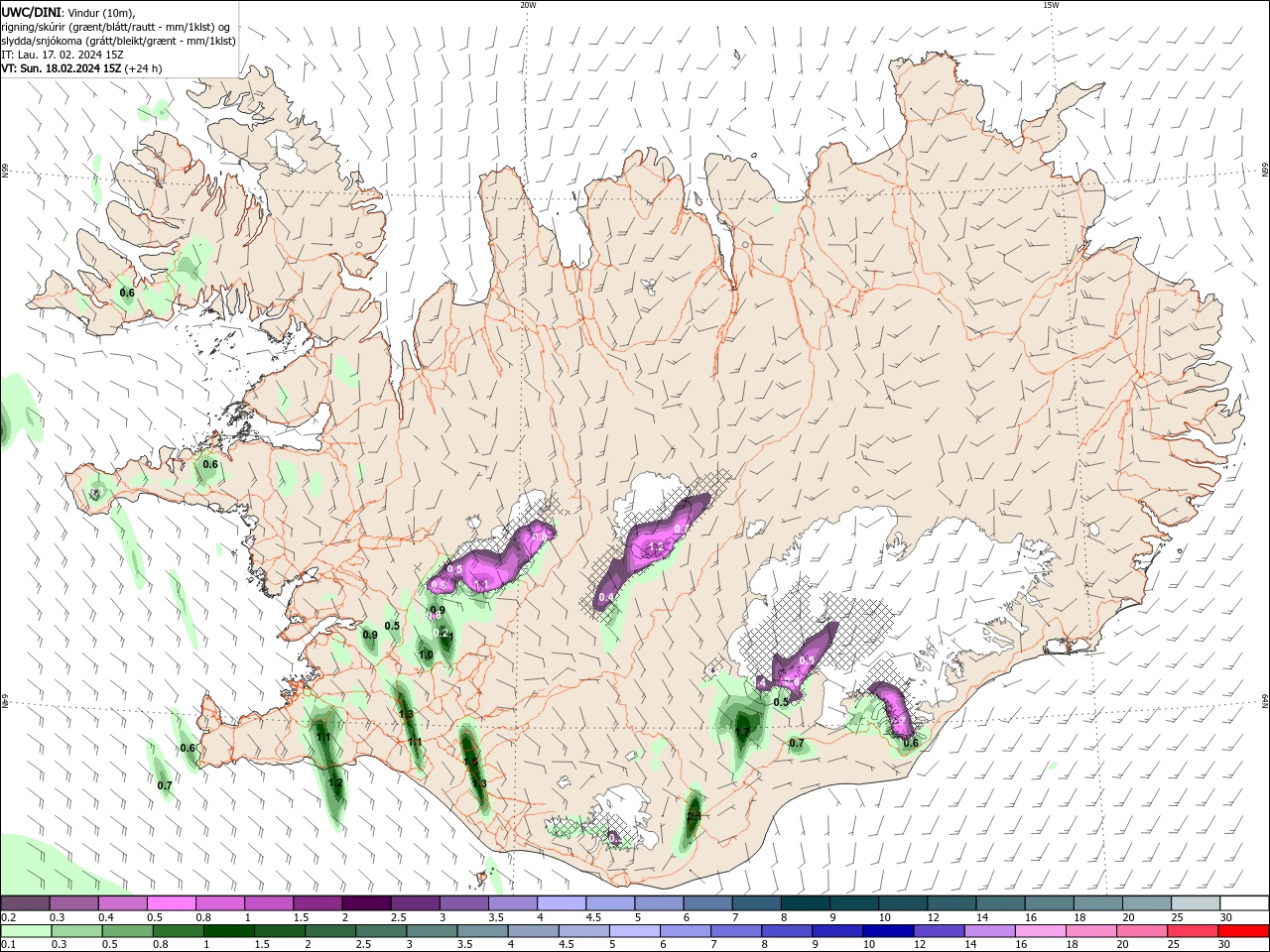Click the '0.2' label in the upper legend
This screenshot has height=952, width=1270.
coord(7,917)
